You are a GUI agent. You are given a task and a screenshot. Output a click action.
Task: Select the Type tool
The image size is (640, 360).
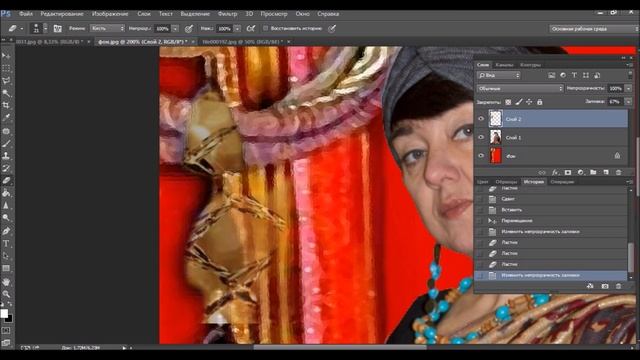[x=6, y=244]
